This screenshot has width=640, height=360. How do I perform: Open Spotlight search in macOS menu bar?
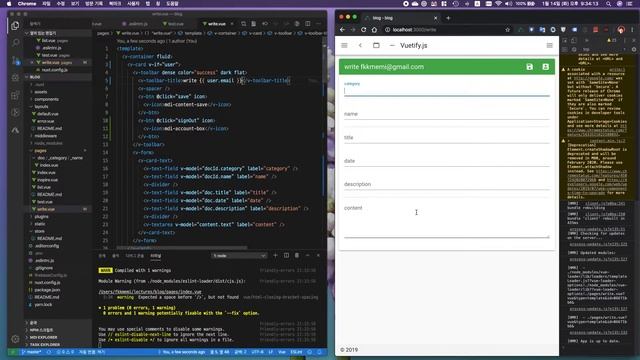pyautogui.click(x=608, y=3)
